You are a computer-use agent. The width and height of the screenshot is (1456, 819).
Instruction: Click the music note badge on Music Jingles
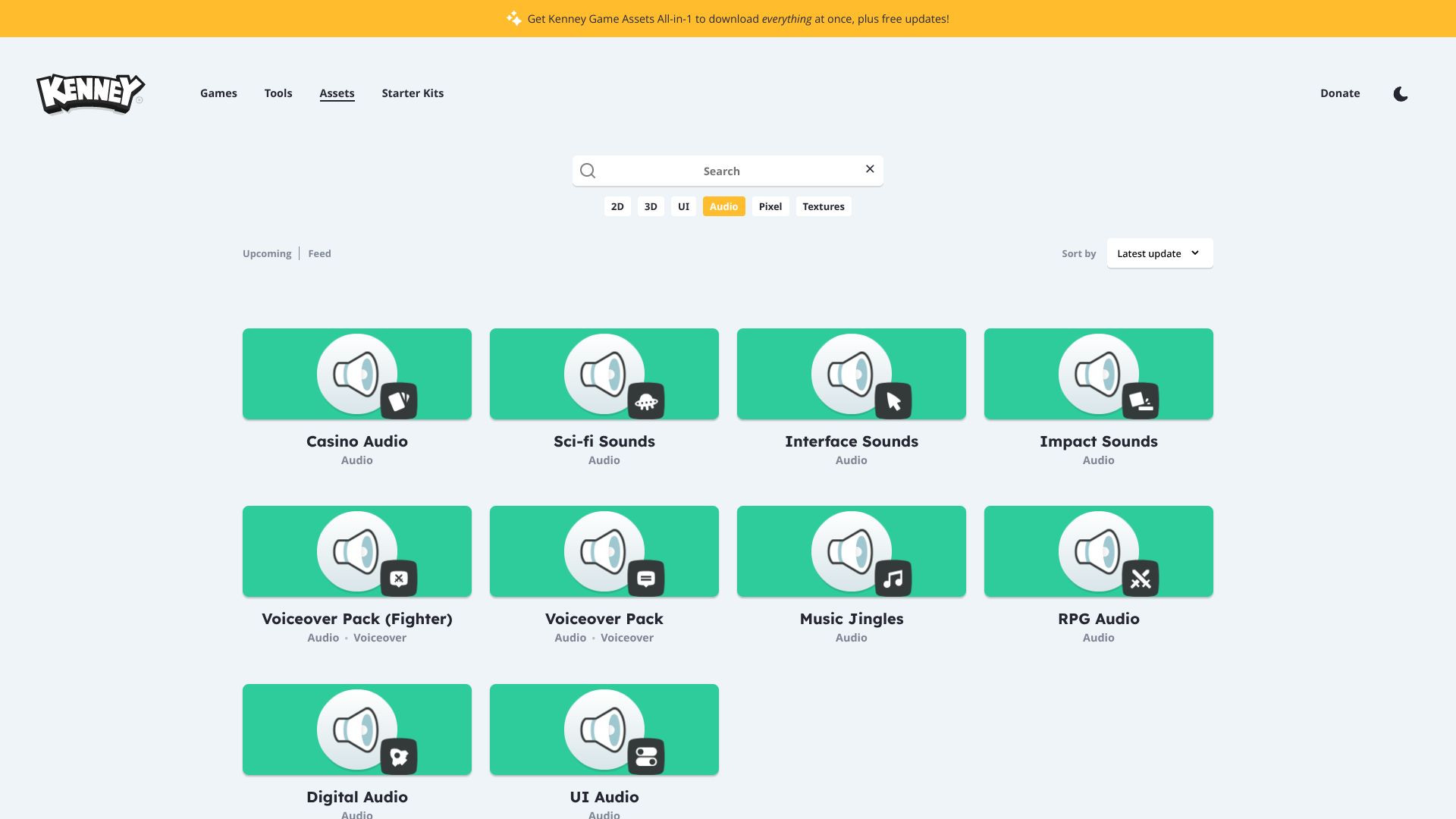[893, 579]
